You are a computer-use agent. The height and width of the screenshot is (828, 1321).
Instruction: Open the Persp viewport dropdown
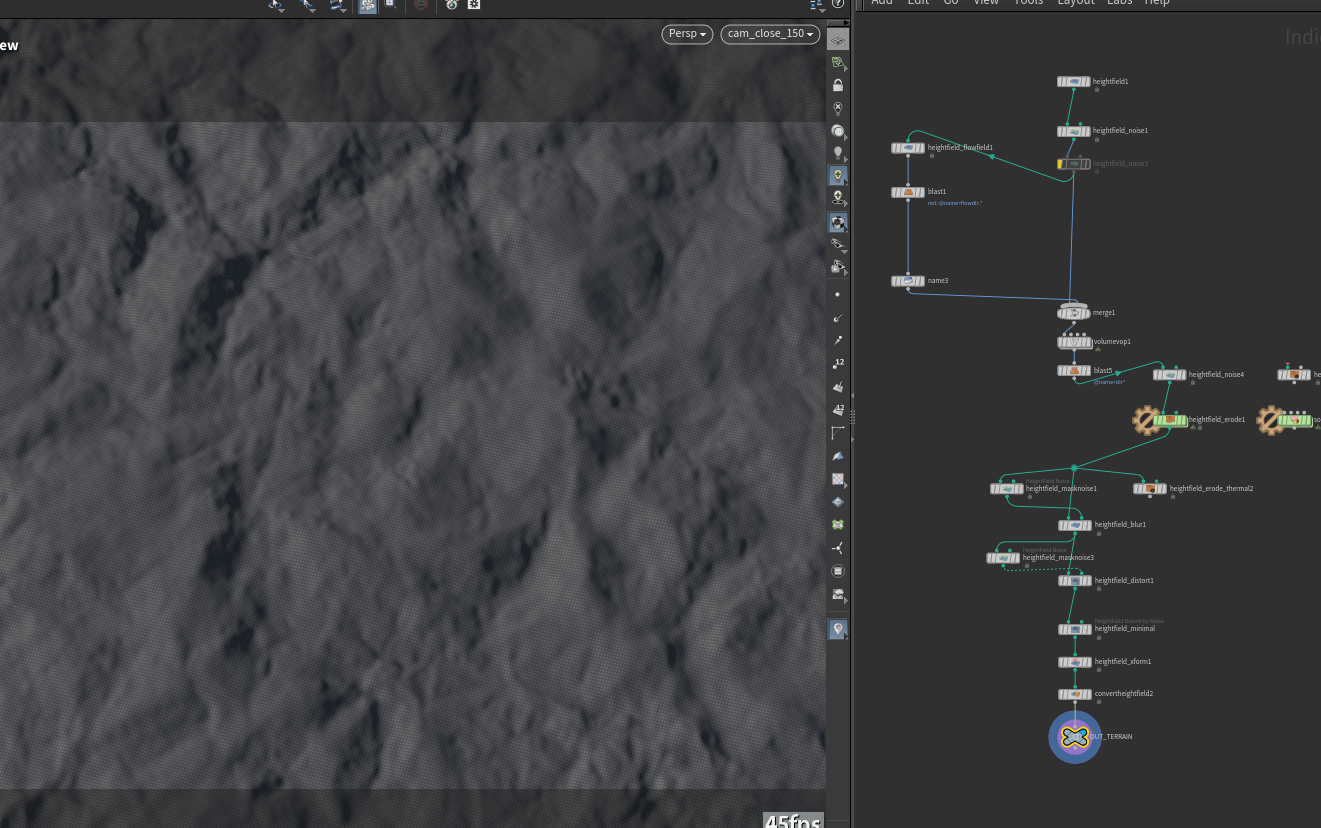[687, 34]
